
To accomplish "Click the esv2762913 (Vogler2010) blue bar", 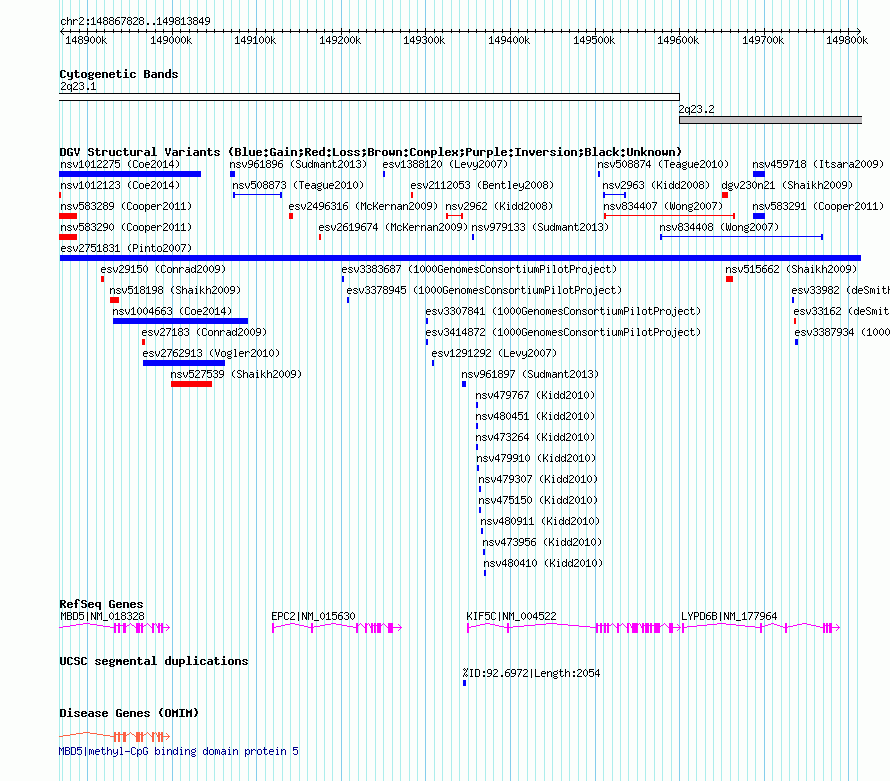I will click(x=184, y=363).
